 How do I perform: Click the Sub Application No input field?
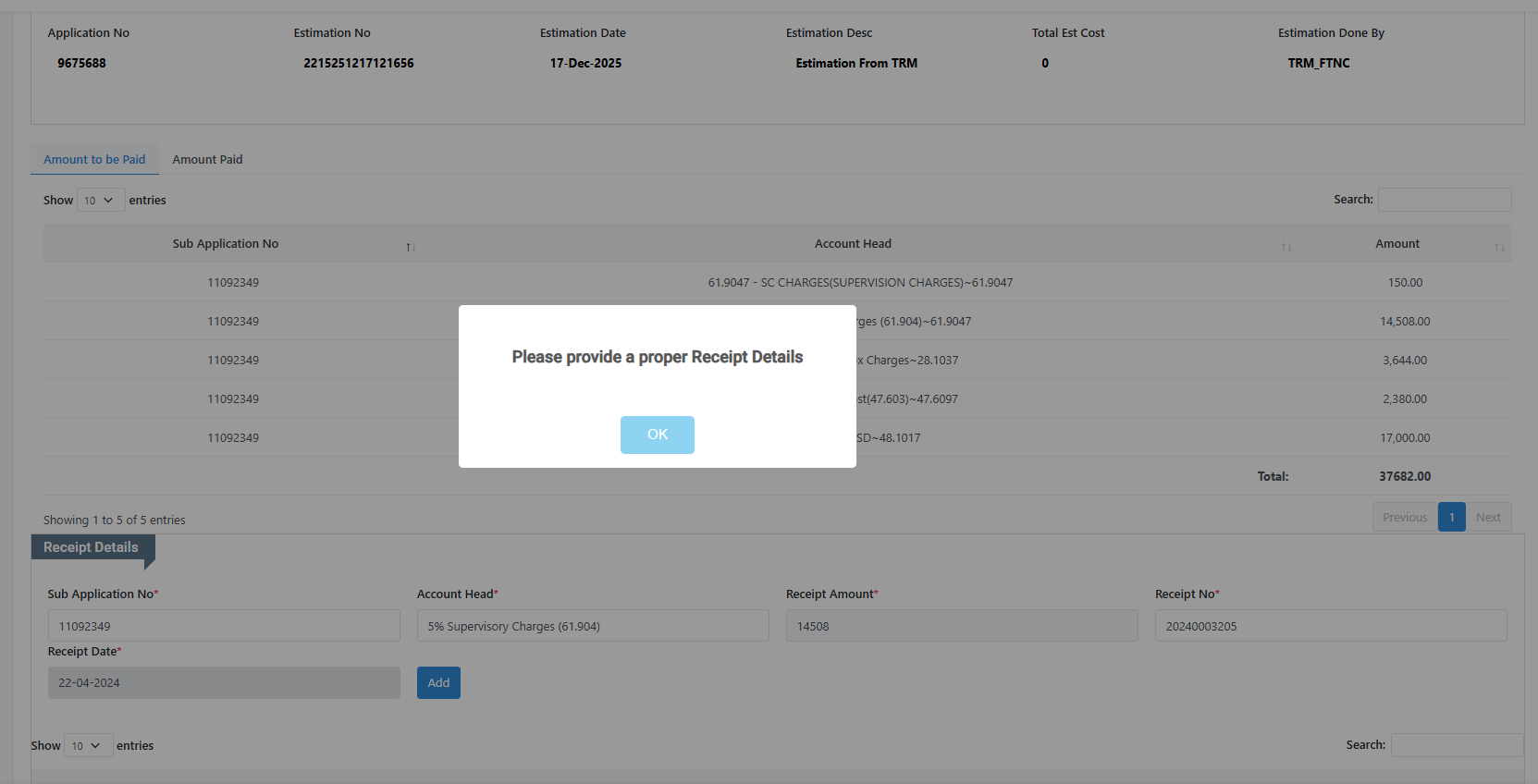coord(224,626)
